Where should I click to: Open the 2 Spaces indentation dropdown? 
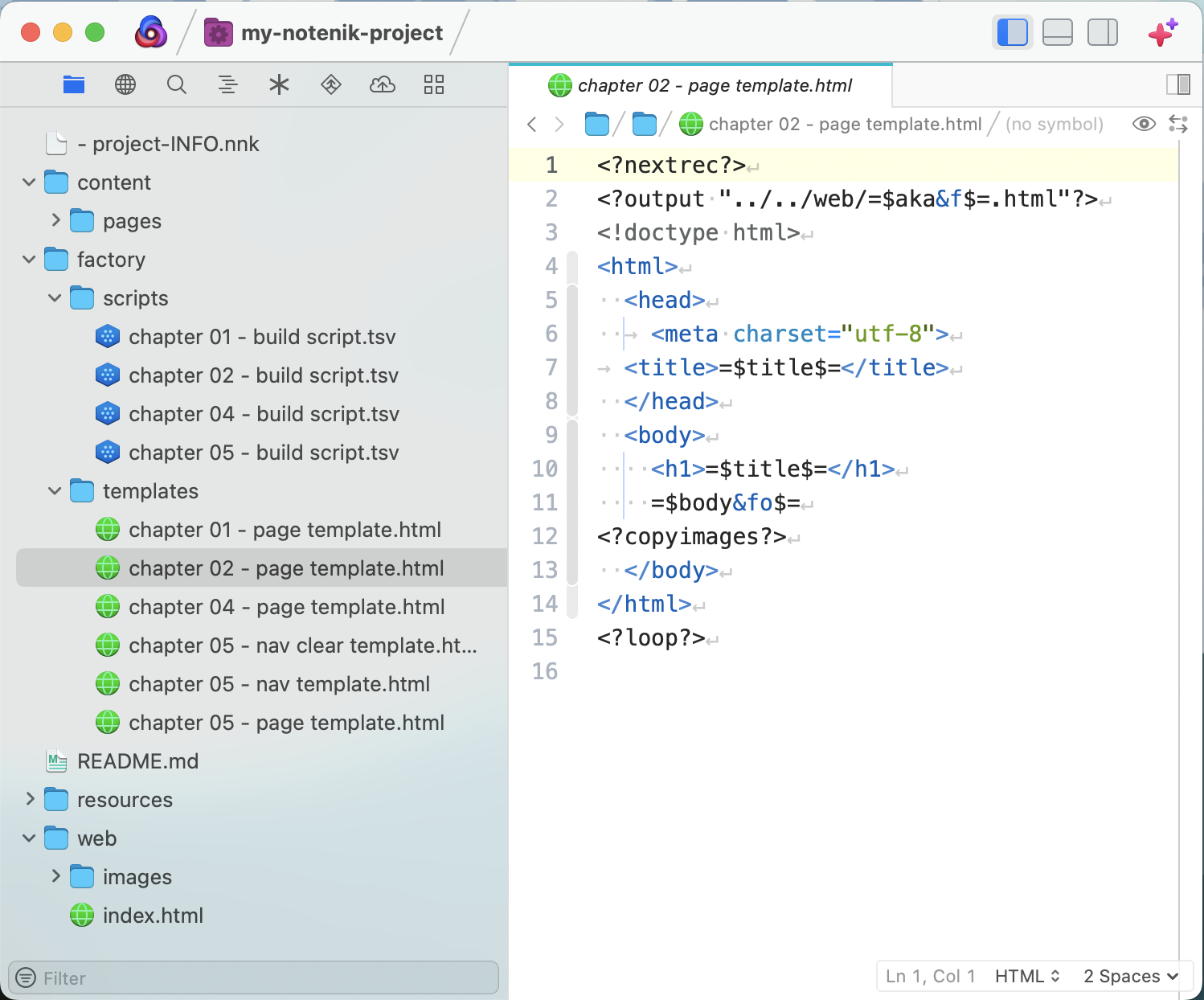coord(1131,976)
